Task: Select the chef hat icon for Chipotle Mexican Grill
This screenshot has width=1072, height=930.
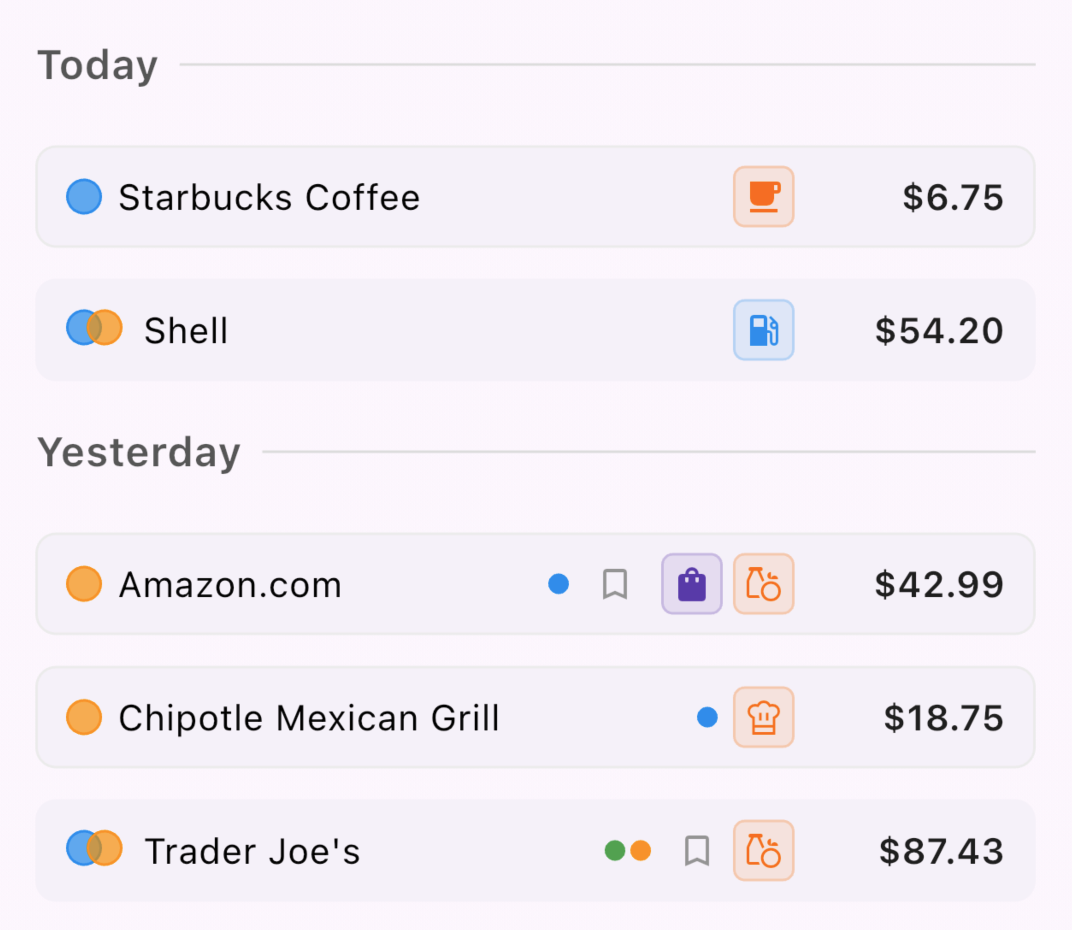Action: coord(763,717)
